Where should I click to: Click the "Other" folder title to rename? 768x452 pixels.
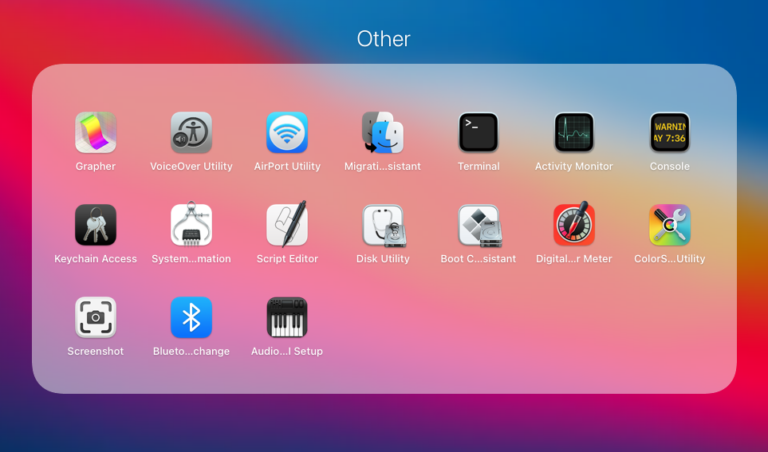tap(384, 39)
